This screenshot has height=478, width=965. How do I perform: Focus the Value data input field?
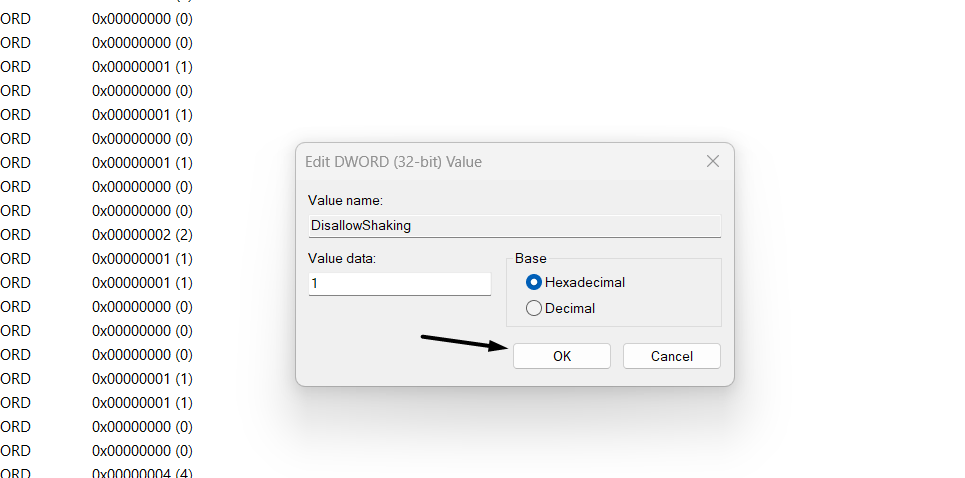click(x=399, y=284)
